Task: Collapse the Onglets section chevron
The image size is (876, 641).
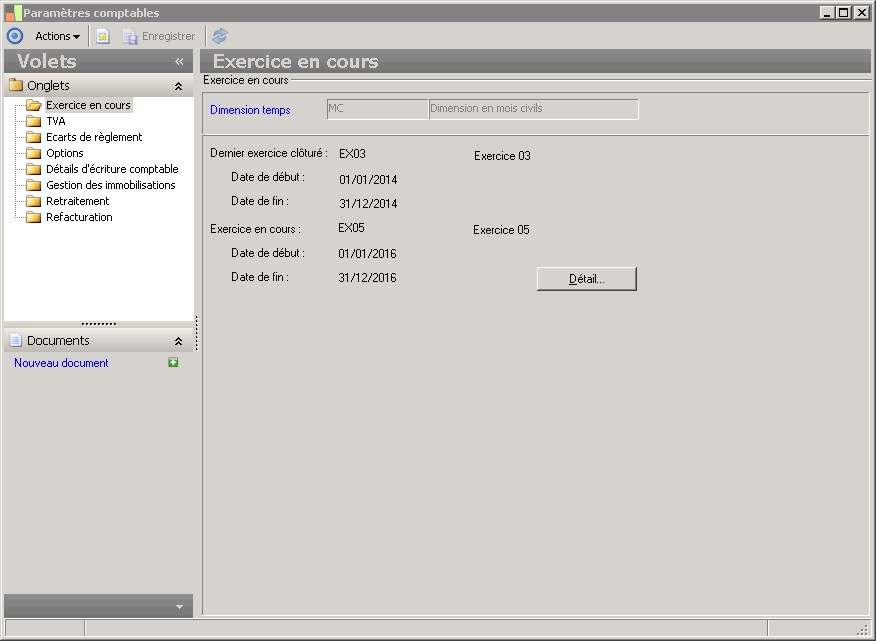Action: 178,87
